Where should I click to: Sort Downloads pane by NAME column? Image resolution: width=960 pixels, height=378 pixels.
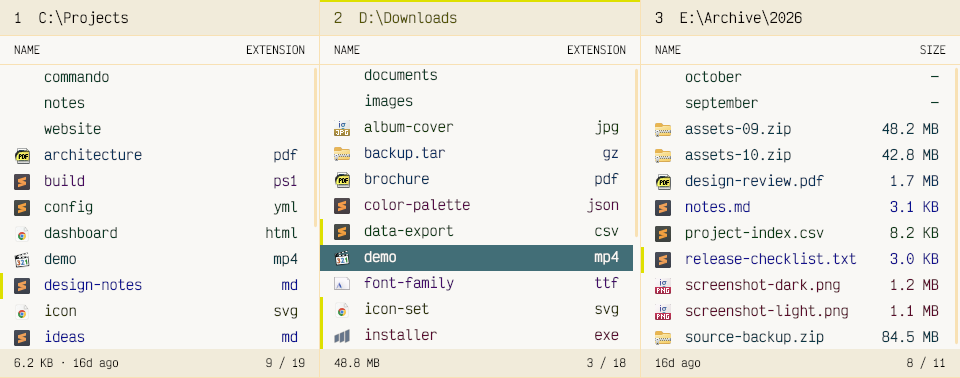point(347,50)
